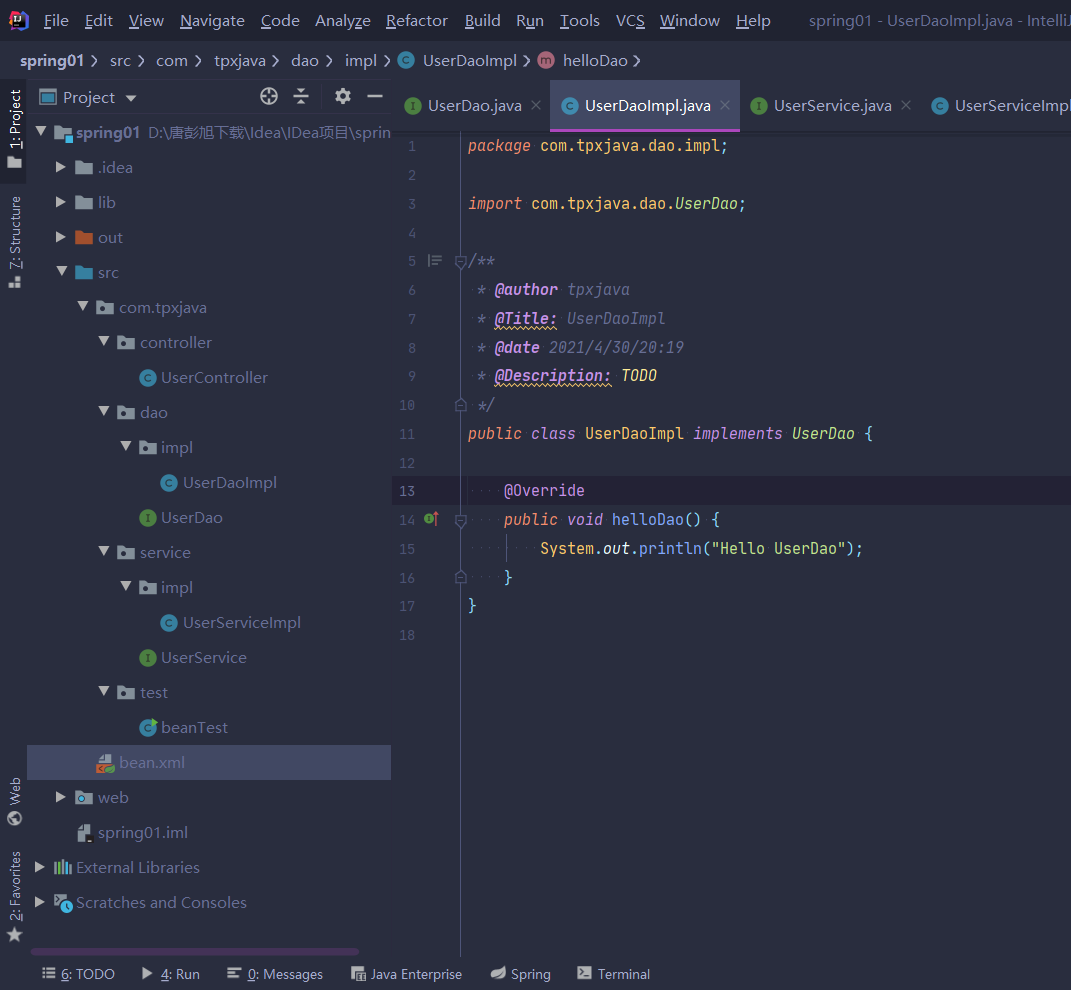This screenshot has width=1071, height=990.
Task: Open the Edit menu
Action: point(98,21)
